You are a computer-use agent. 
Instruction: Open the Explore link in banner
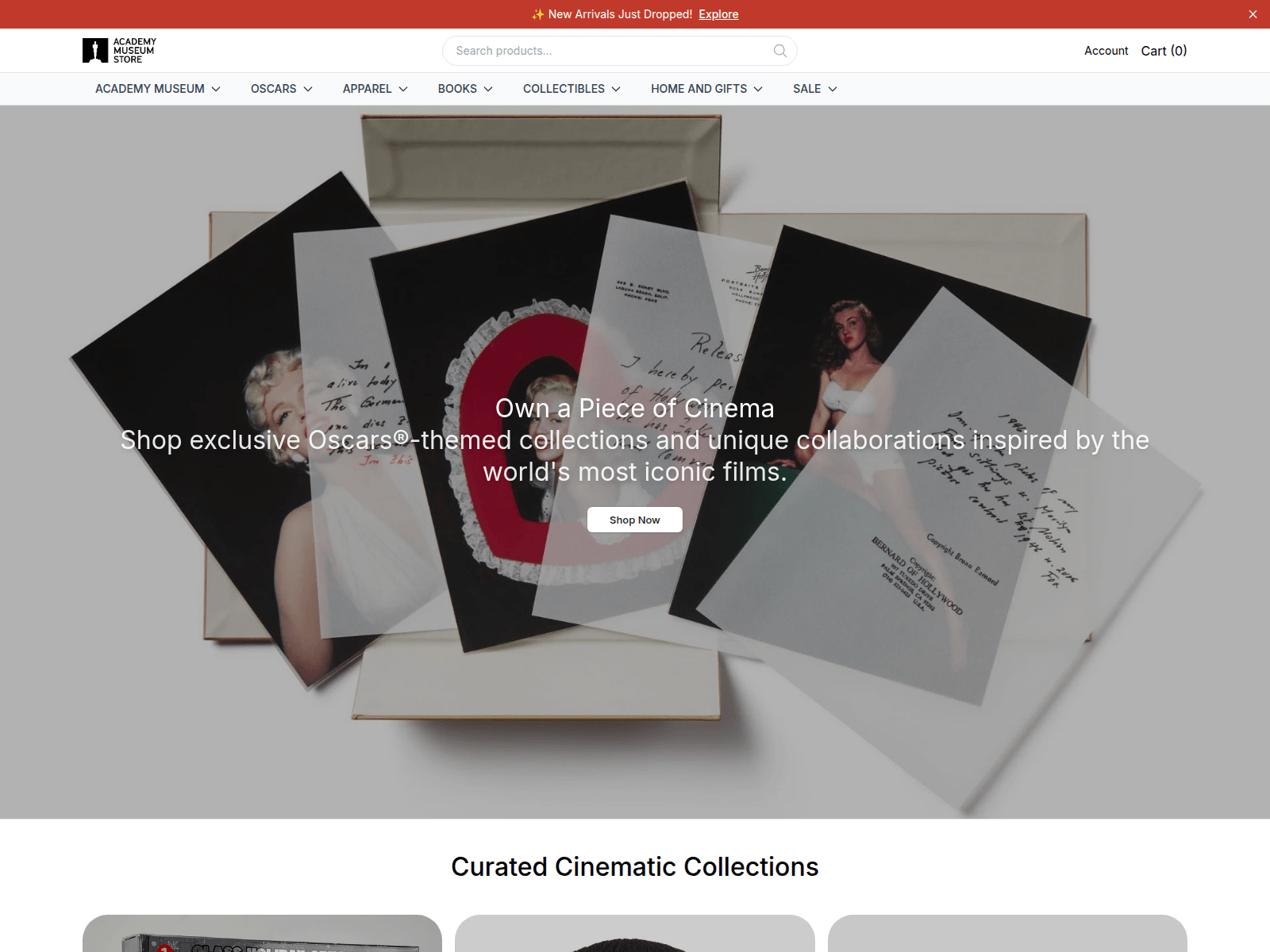pos(718,14)
